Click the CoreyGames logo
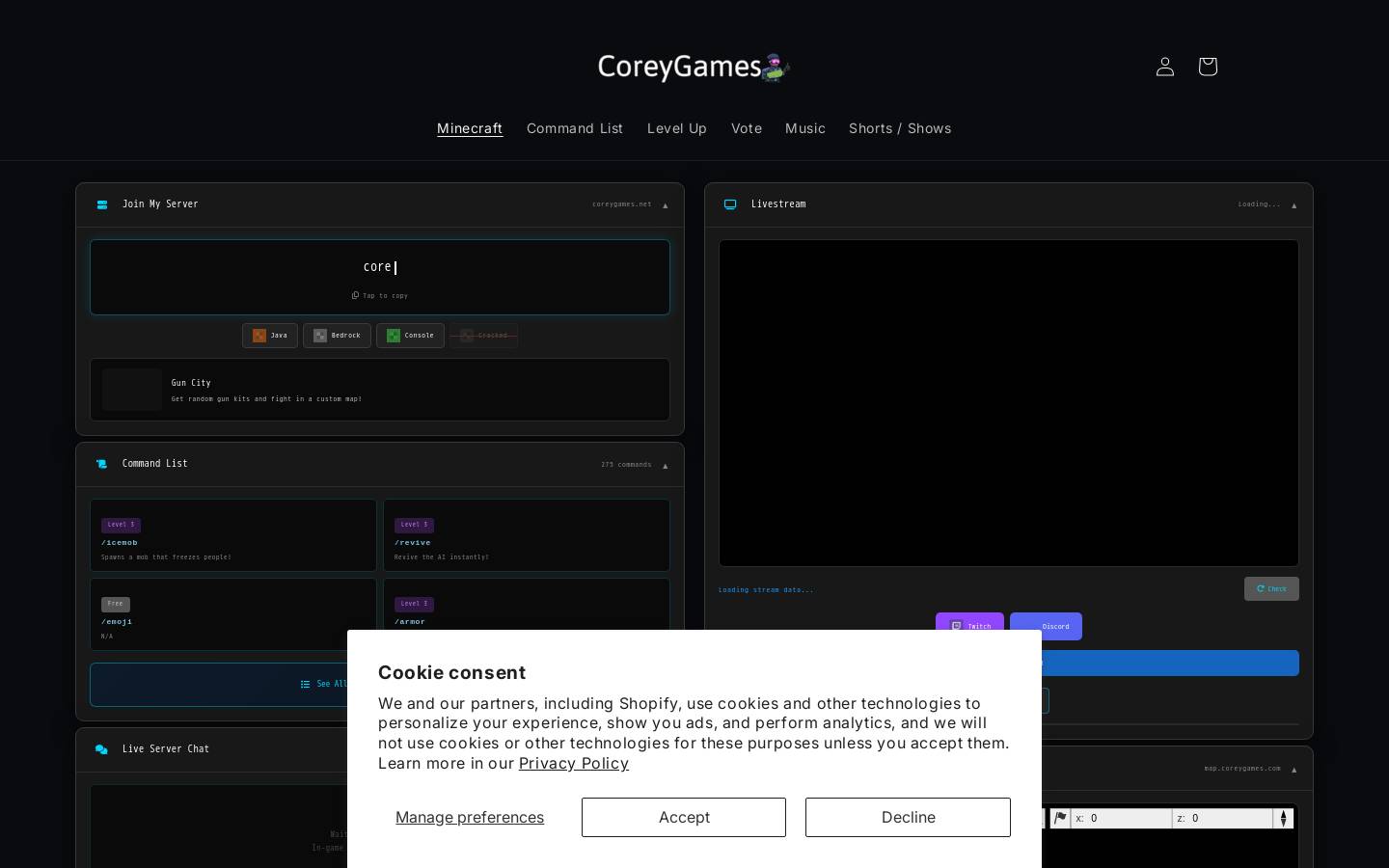This screenshot has height=868, width=1389. 694,67
